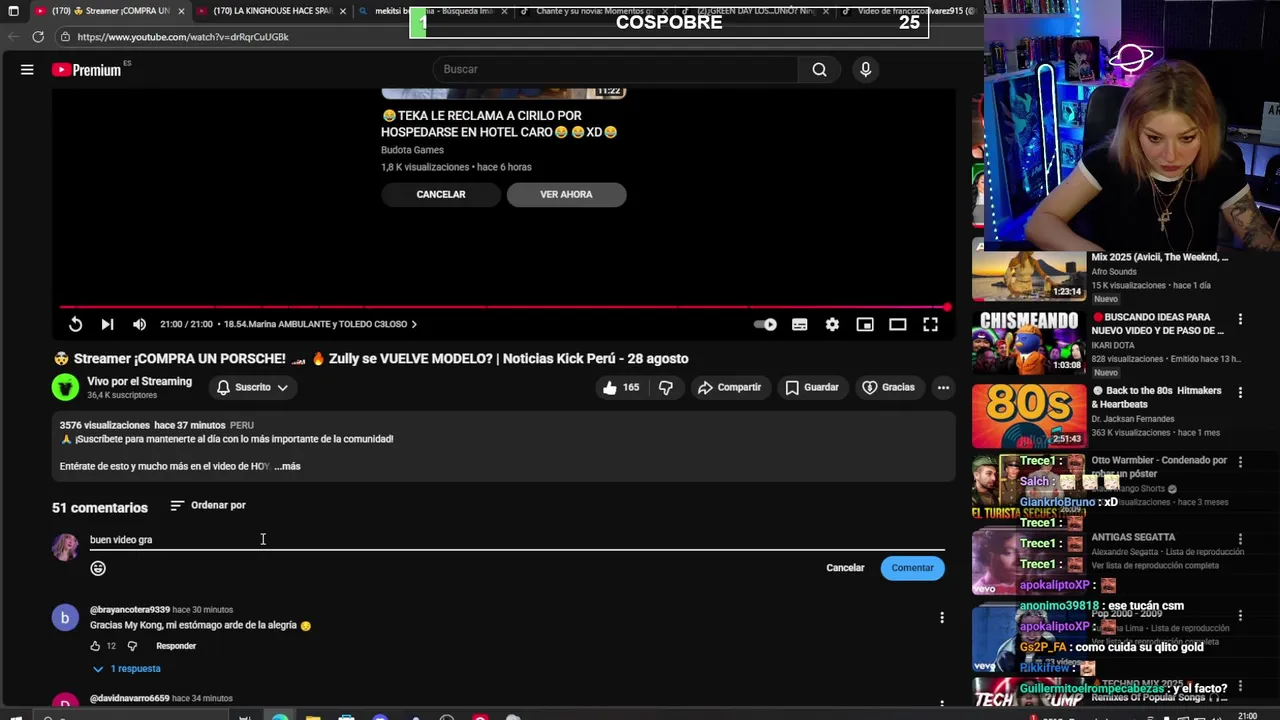Seek on the red video progress bar
The image size is (1280, 720).
click(503, 307)
